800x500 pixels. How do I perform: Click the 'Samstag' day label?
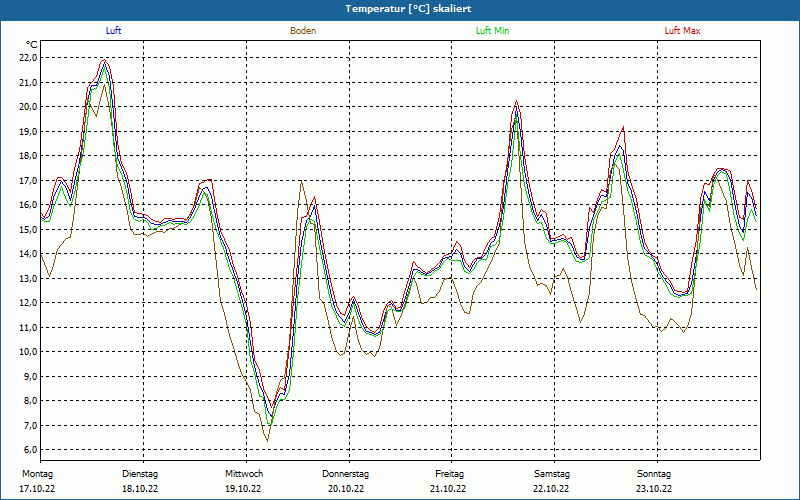[x=552, y=474]
